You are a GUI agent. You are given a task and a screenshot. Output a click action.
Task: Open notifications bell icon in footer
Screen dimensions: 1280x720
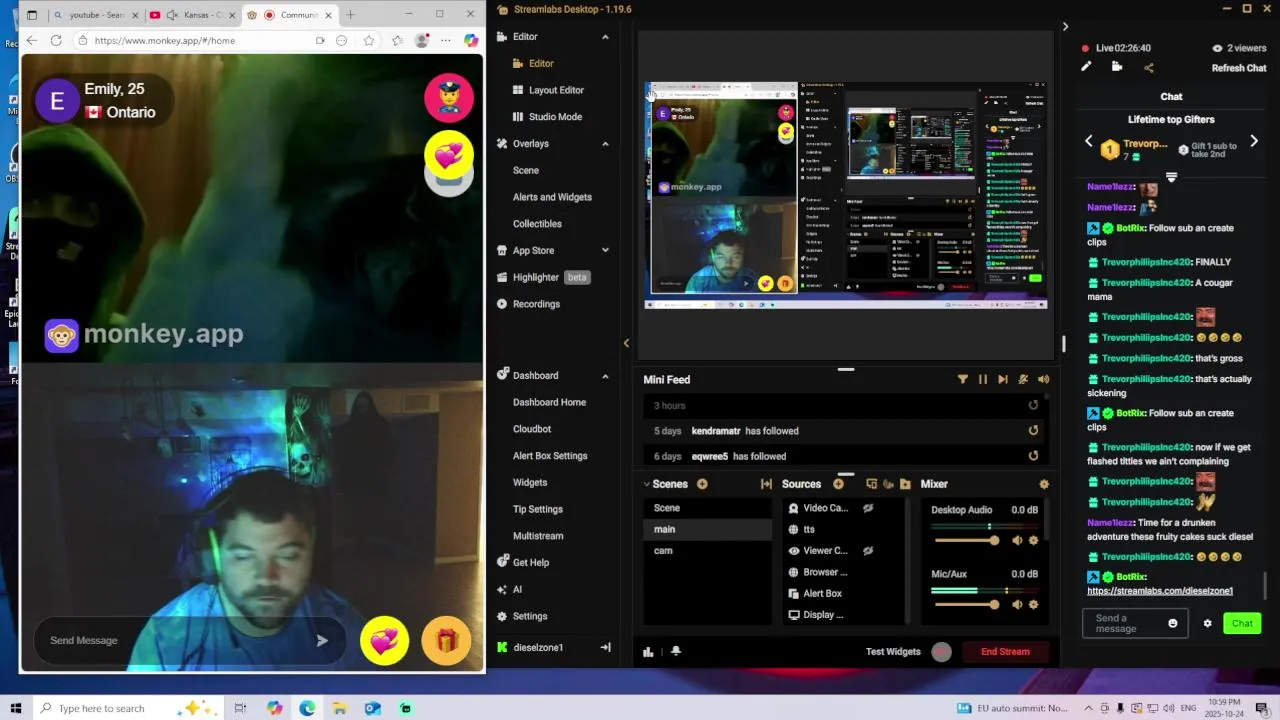coord(675,651)
